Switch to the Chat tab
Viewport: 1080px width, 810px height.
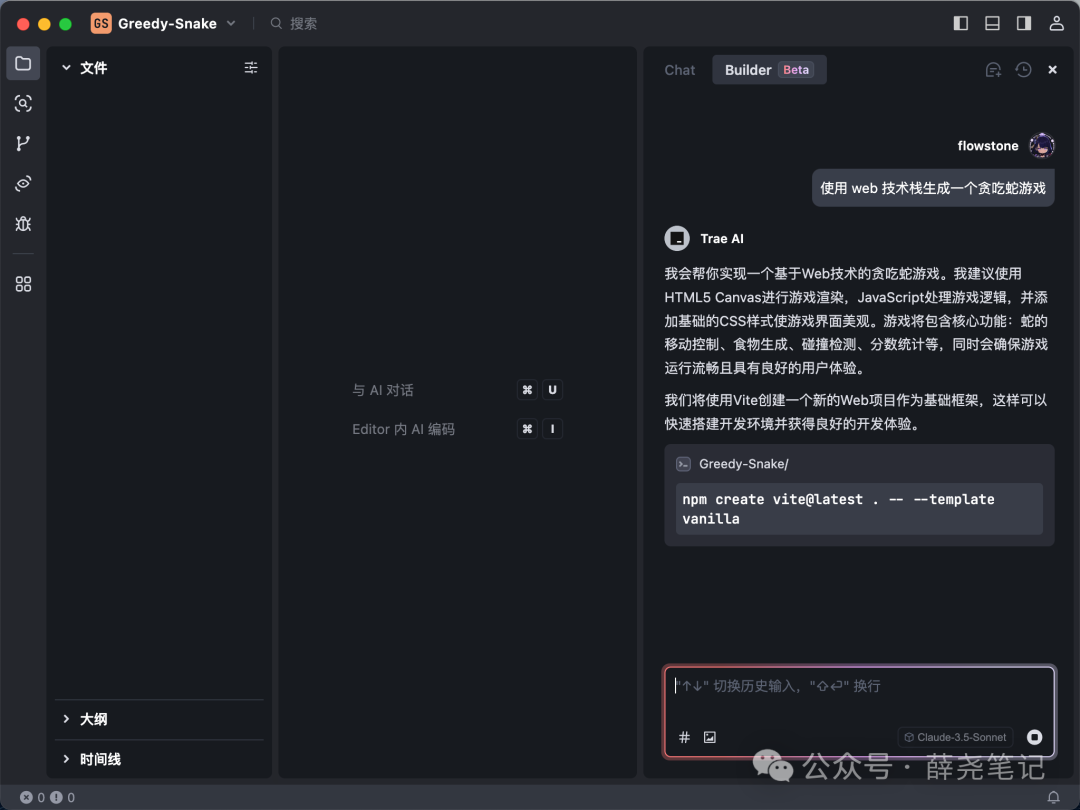point(679,70)
